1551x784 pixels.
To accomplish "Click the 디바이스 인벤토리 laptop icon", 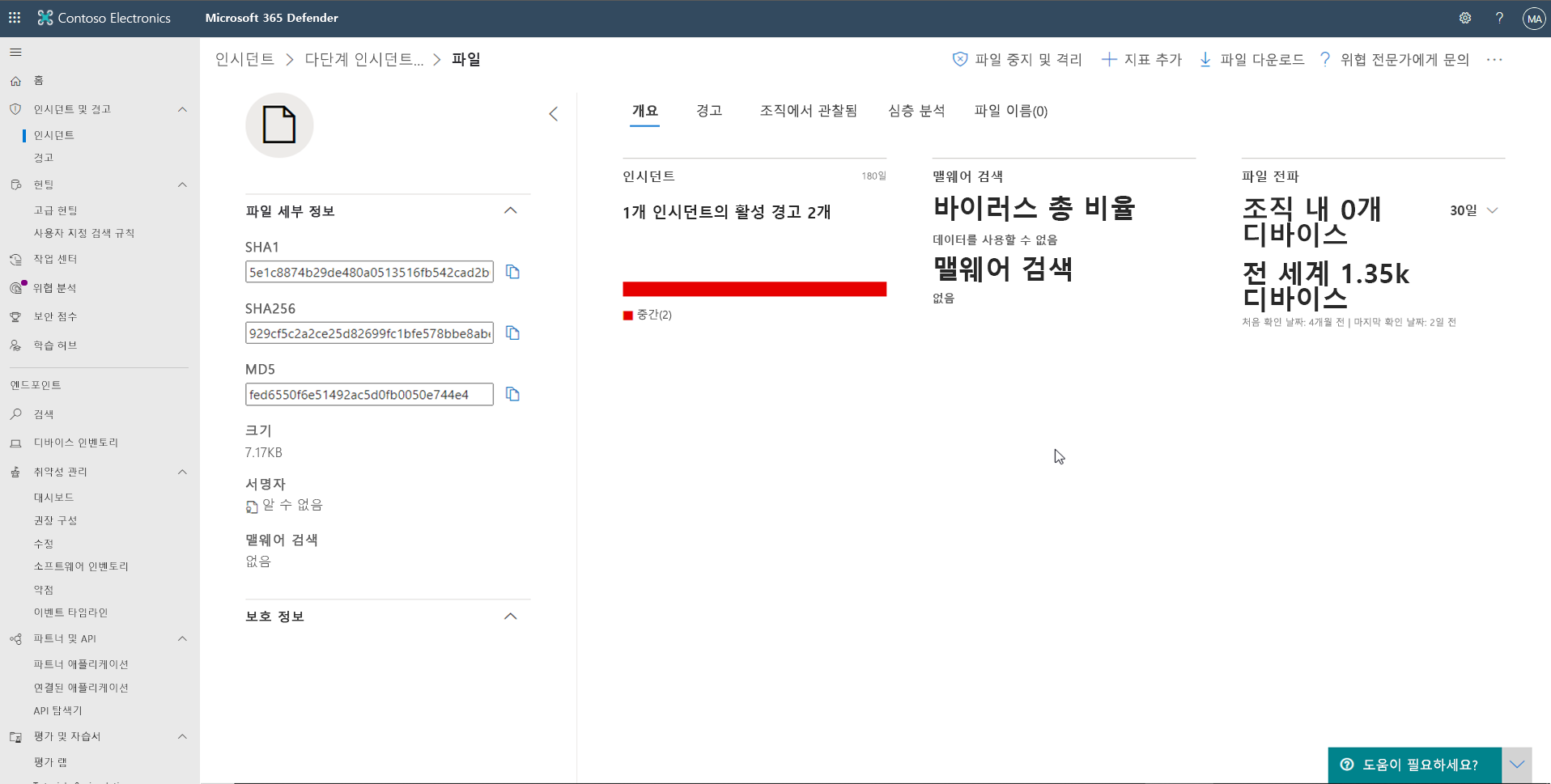I will coord(15,443).
